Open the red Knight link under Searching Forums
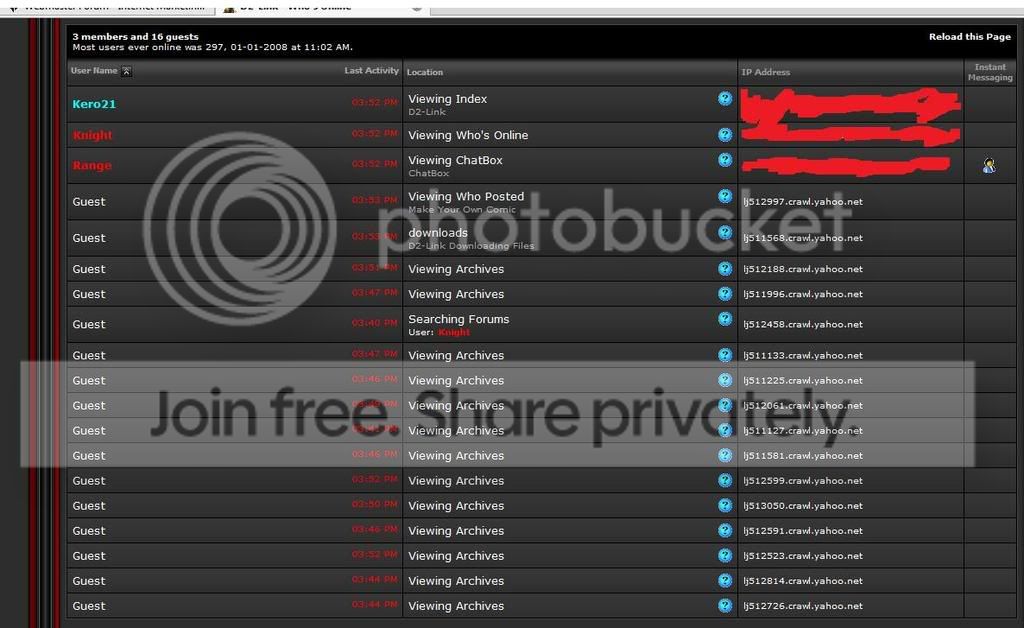The height and width of the screenshot is (628, 1024). [x=454, y=332]
